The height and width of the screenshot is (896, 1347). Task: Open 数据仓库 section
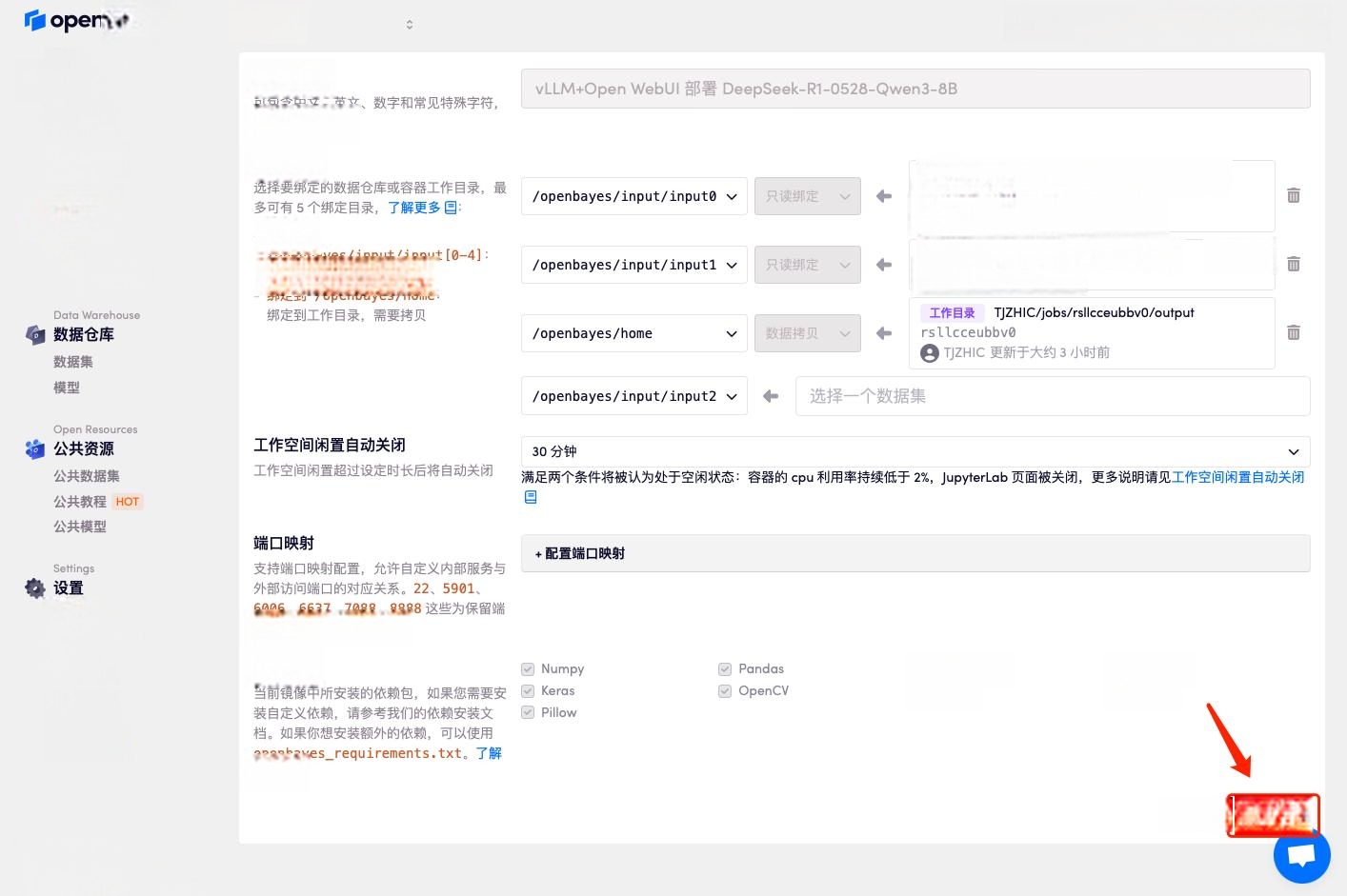pos(84,334)
